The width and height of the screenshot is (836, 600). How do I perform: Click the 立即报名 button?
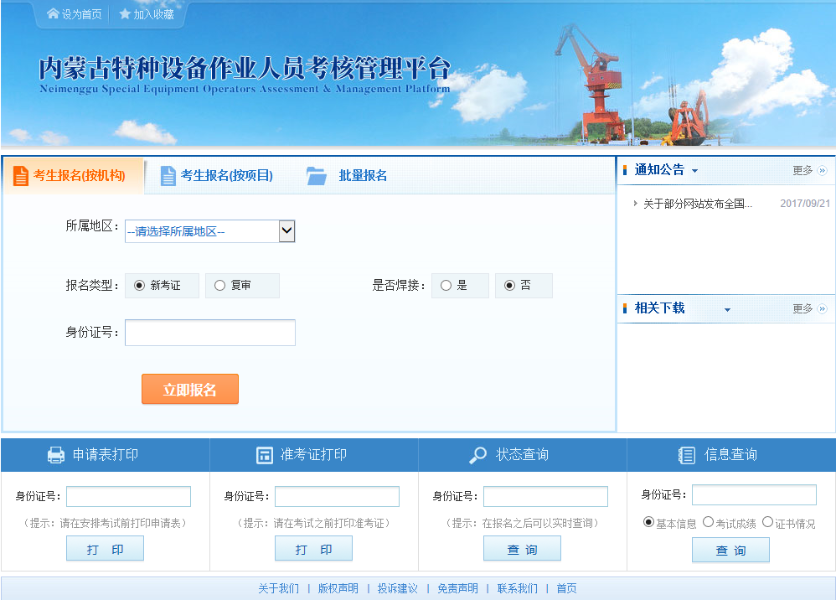[x=189, y=388]
